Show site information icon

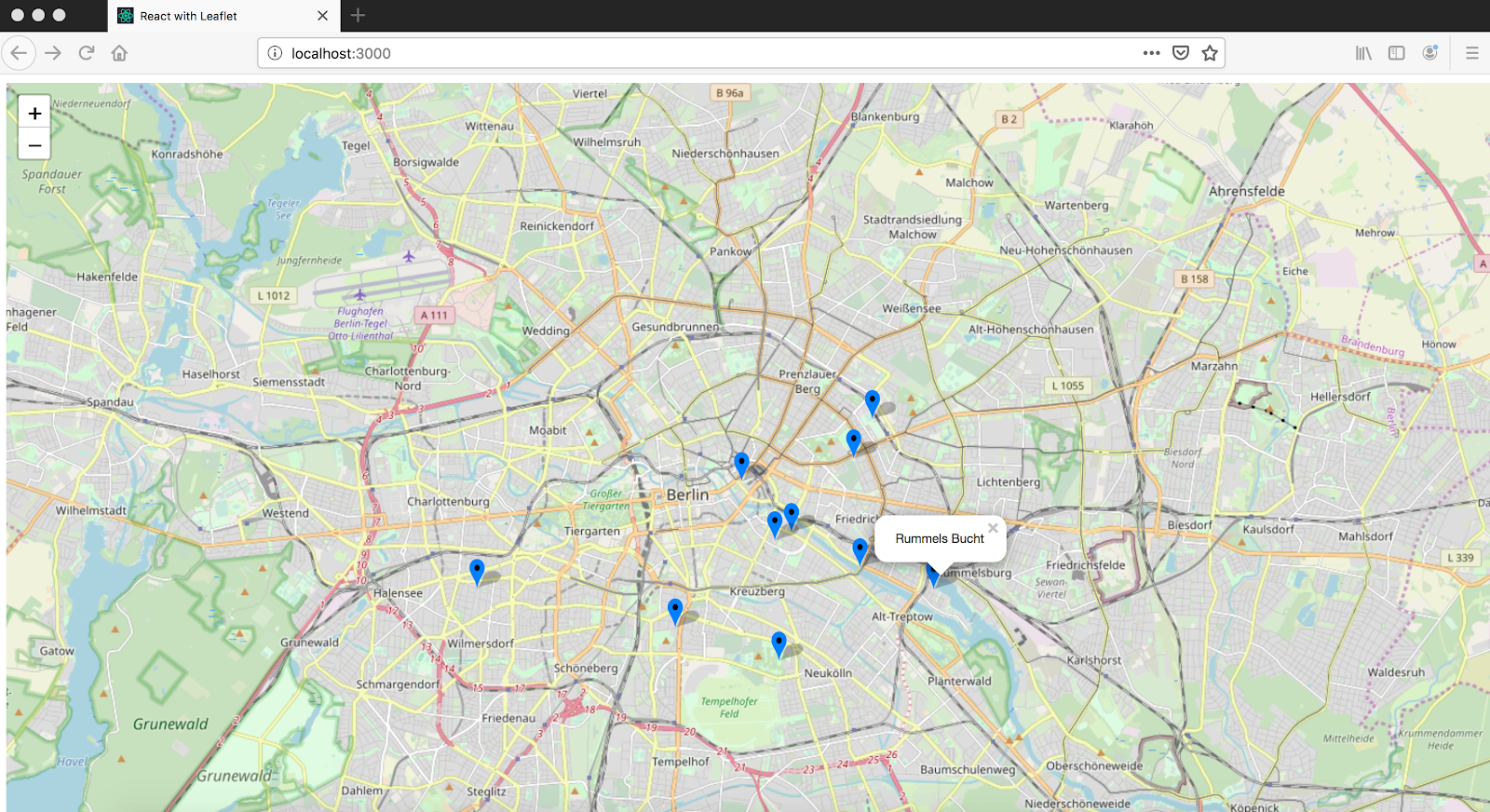click(275, 53)
